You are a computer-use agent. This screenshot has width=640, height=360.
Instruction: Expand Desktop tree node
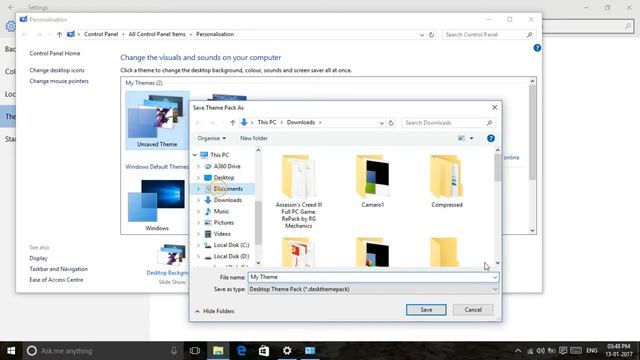coord(199,178)
